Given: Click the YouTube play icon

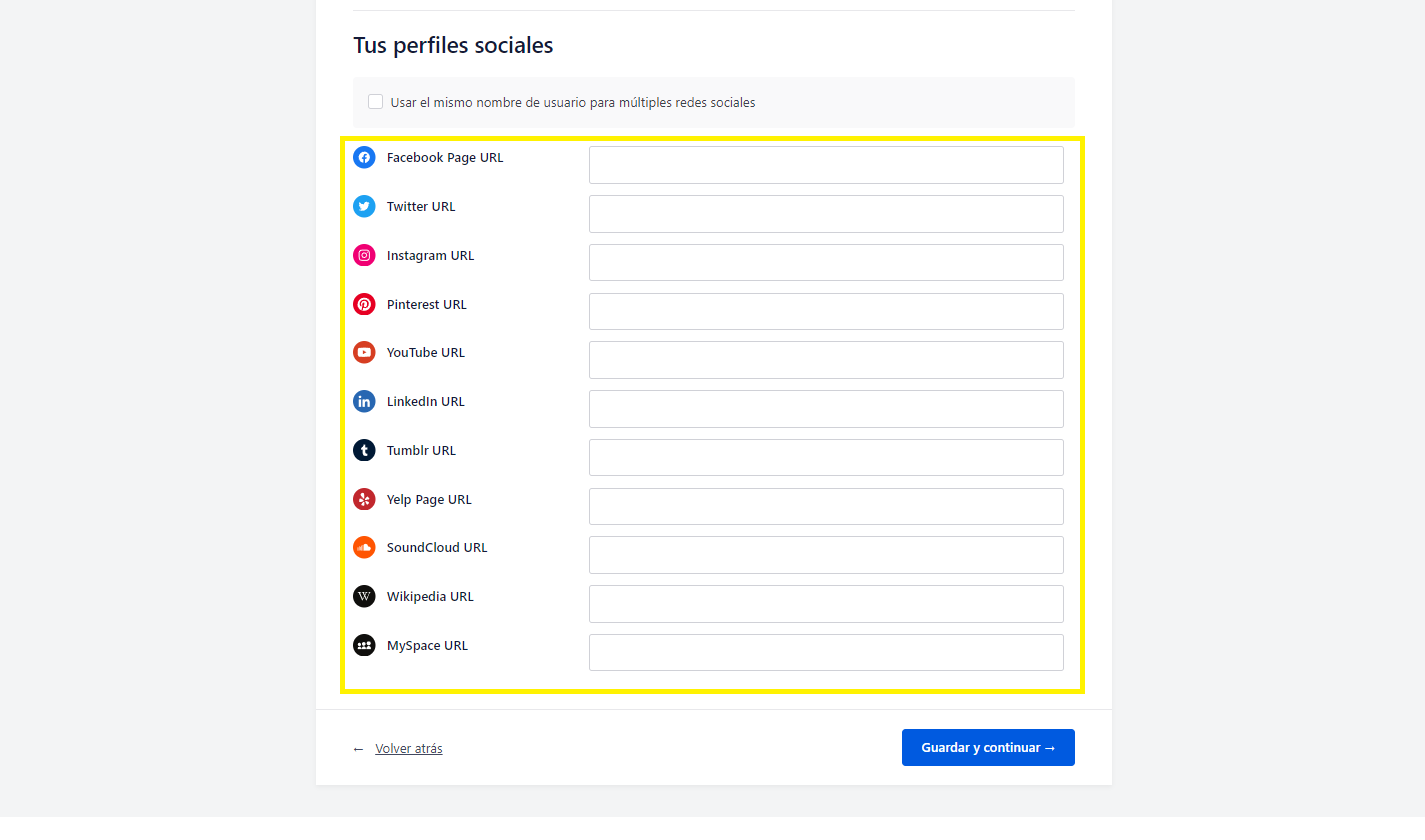Looking at the screenshot, I should tap(364, 352).
